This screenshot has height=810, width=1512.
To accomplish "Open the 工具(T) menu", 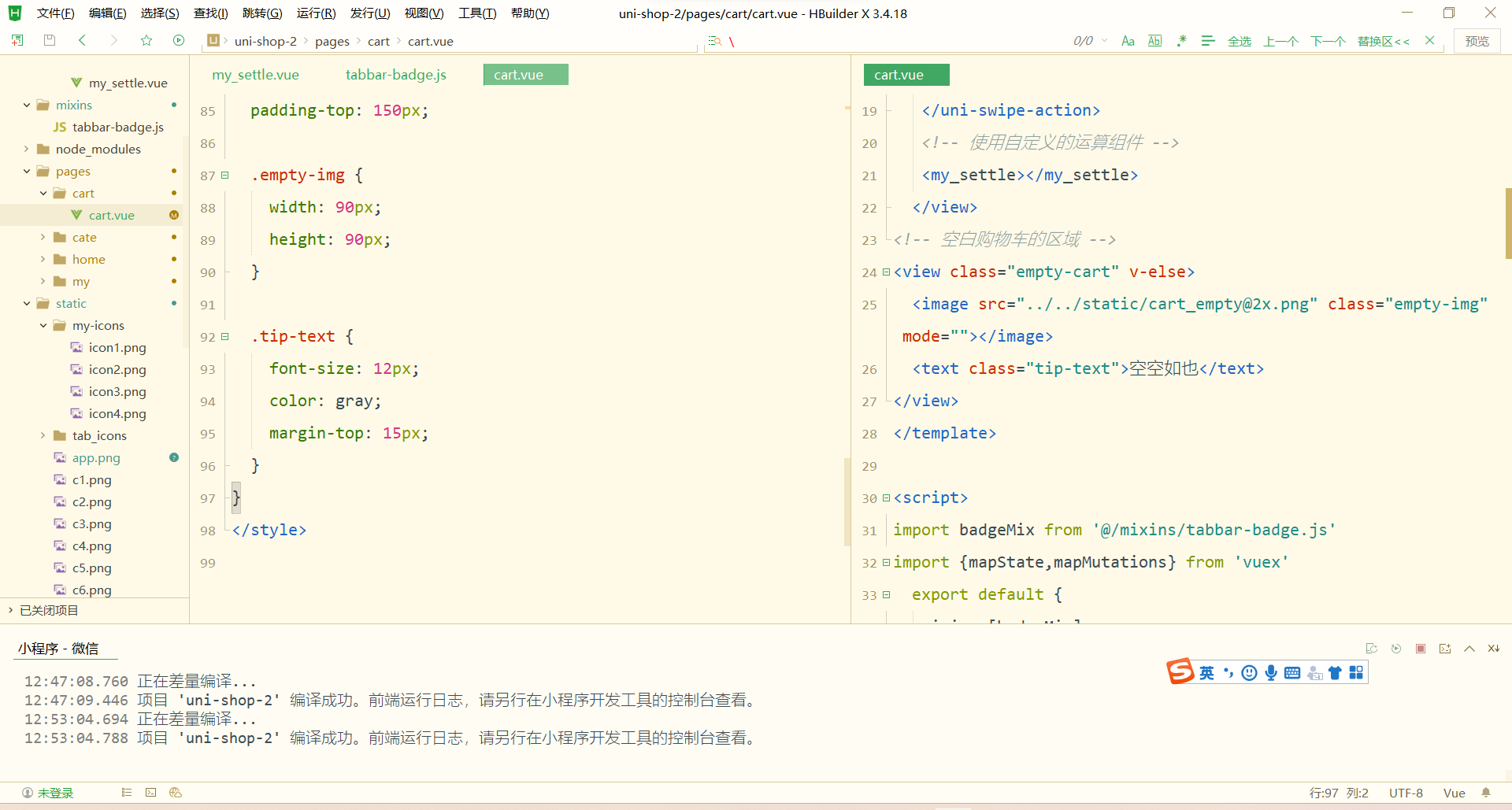I will 477,13.
